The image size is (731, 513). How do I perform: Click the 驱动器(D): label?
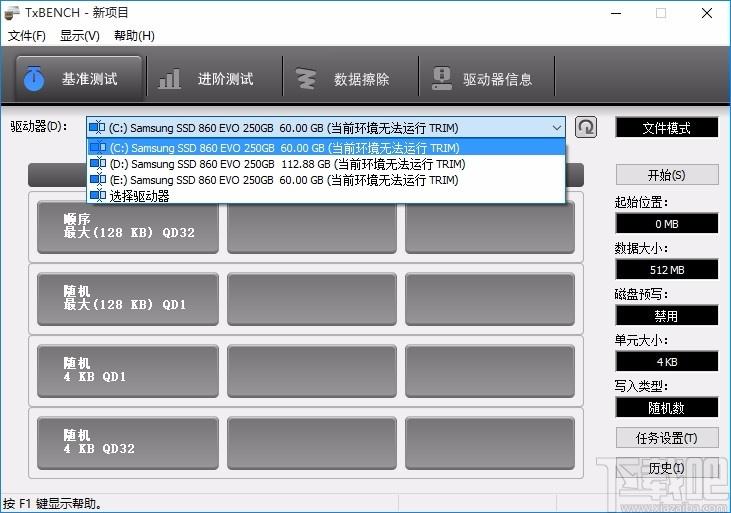(39, 126)
